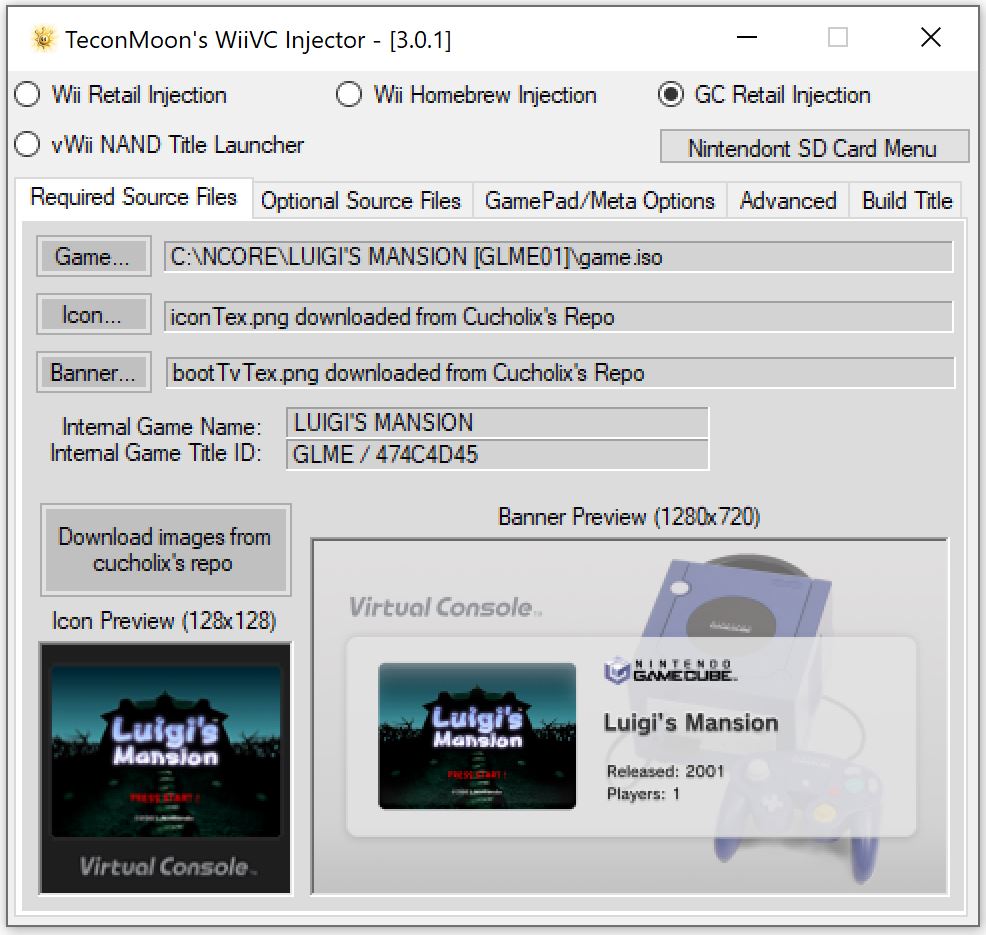This screenshot has width=986, height=935.
Task: Open the Optional Source Files tab
Action: [361, 200]
